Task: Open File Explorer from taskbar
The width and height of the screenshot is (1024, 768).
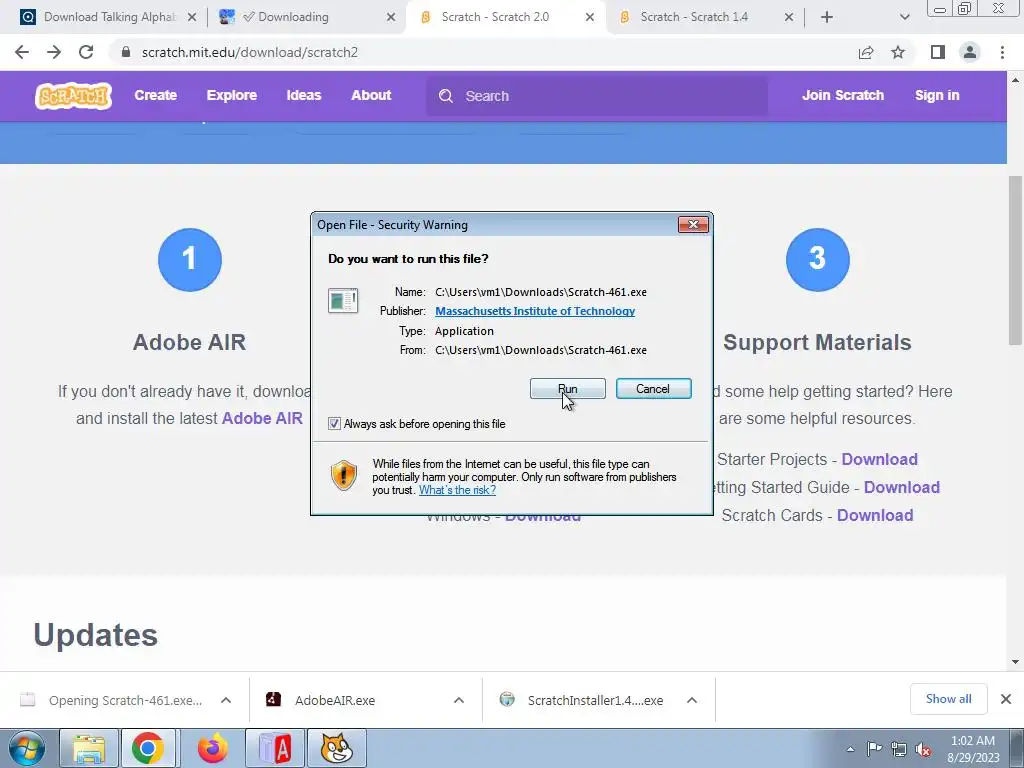Action: (x=89, y=748)
